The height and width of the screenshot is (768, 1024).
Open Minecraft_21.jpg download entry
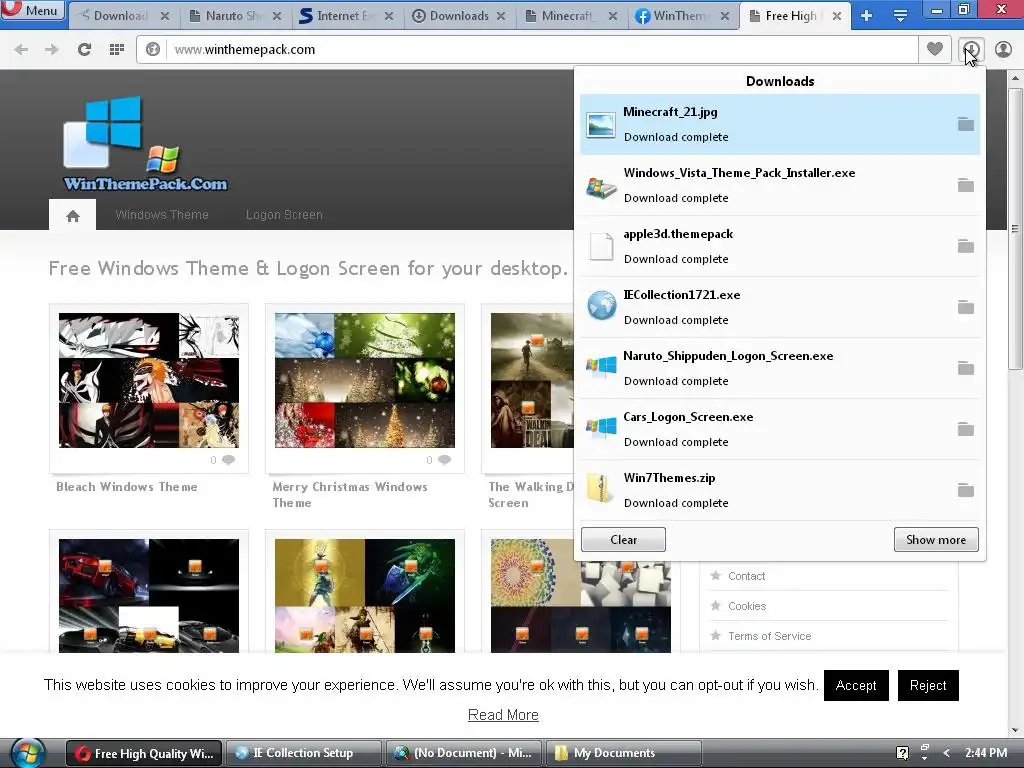click(780, 124)
